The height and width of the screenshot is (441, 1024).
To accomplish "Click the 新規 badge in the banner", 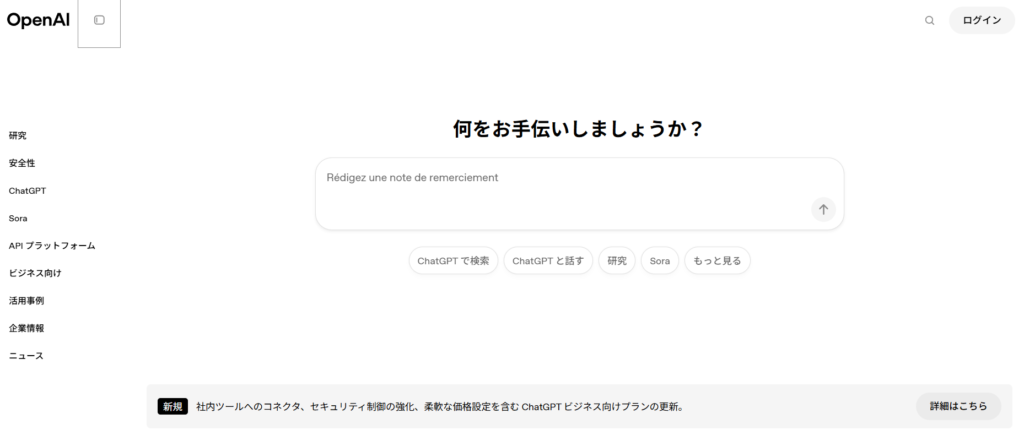I will [172, 406].
